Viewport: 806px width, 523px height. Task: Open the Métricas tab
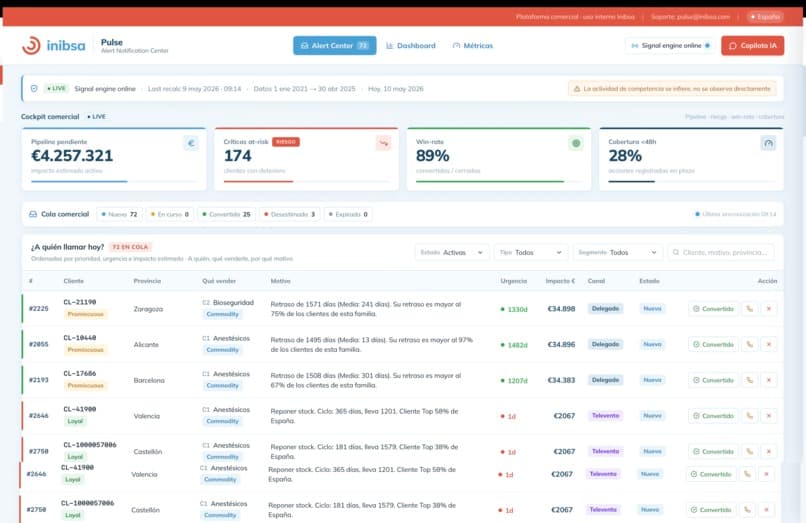pos(472,46)
